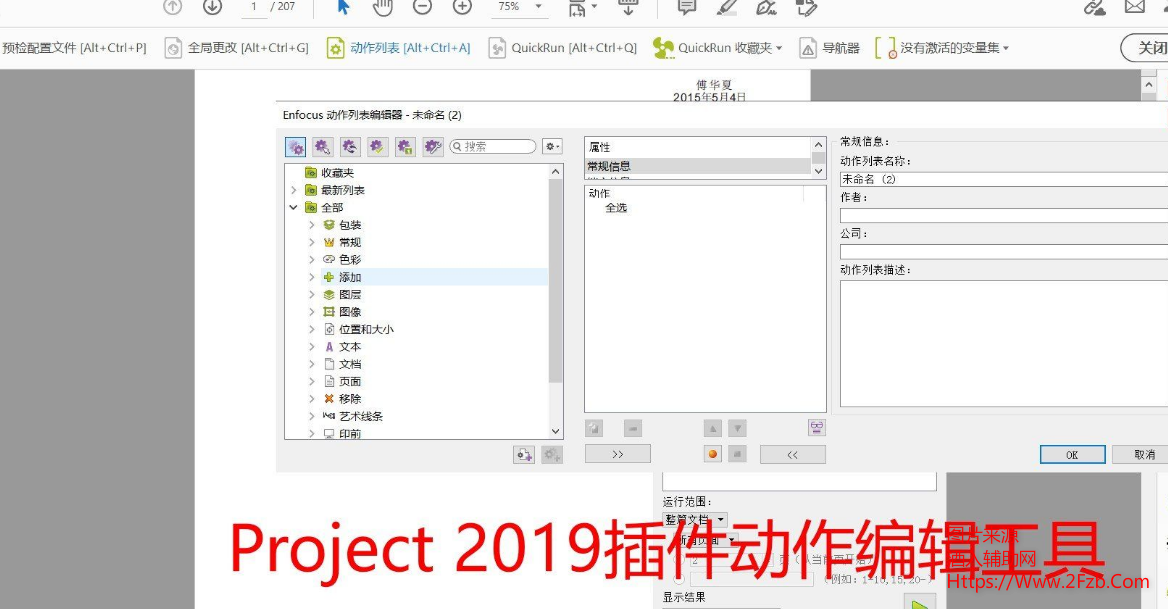Select the 印前 category
Viewport: 1168px width, 609px height.
click(342, 433)
